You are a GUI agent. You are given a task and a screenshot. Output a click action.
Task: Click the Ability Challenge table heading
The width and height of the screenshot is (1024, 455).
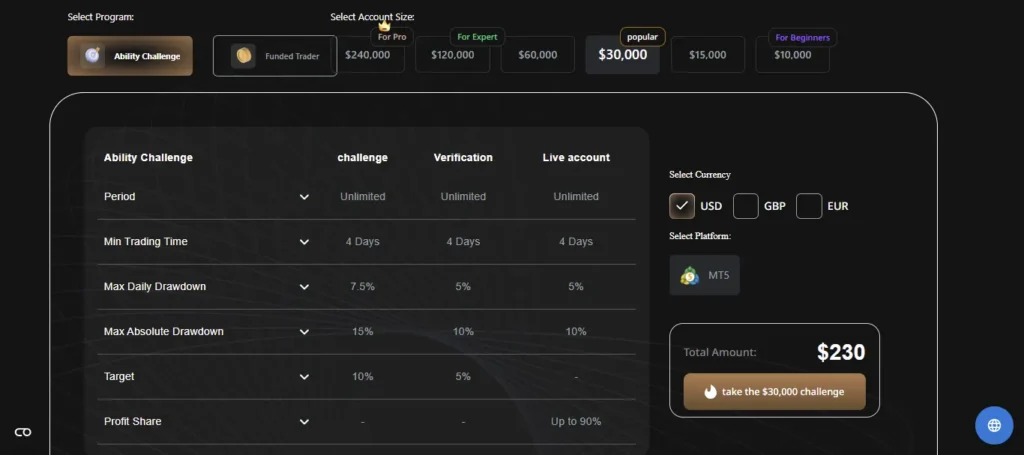(x=148, y=157)
